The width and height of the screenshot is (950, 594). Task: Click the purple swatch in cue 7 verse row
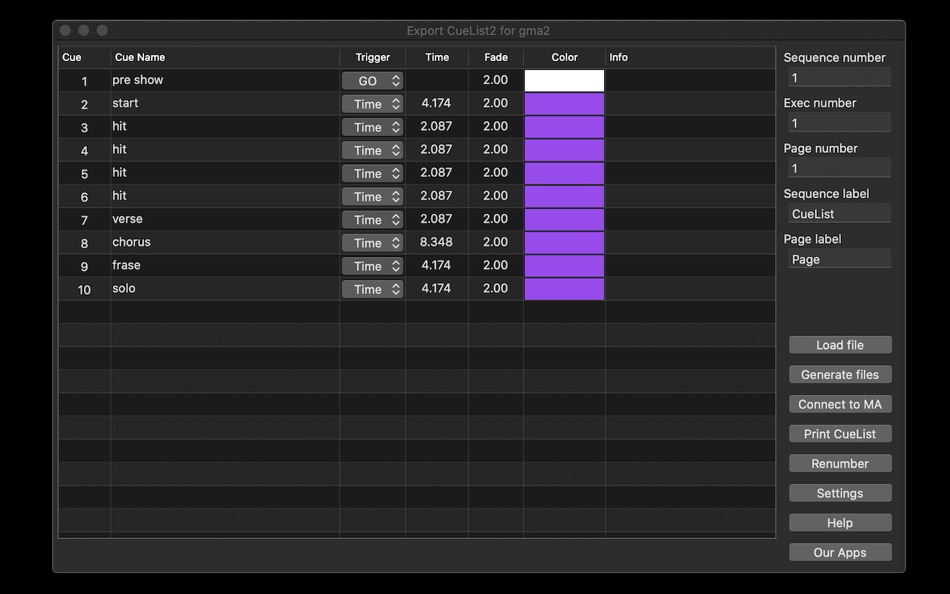tap(564, 219)
